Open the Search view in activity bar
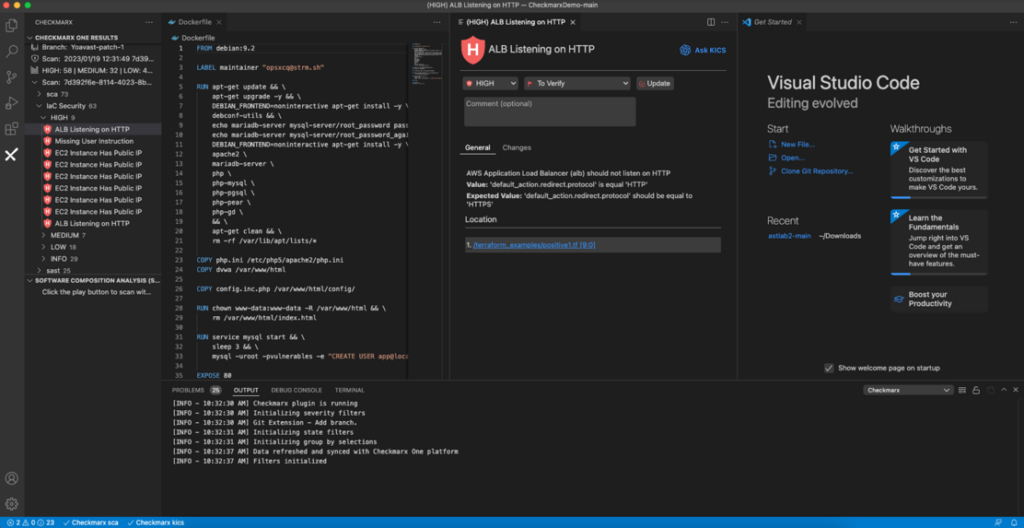 [12, 51]
